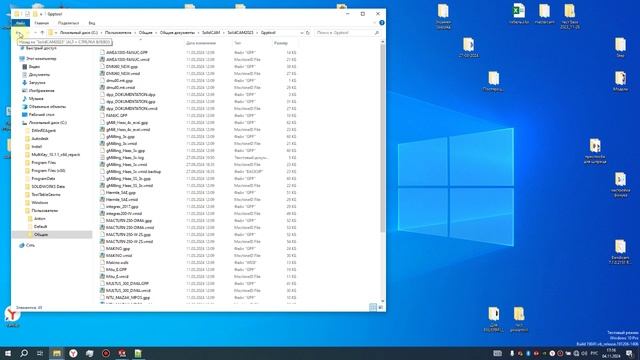
Task: Click SolidCAM in address breadcrumb
Action: pyautogui.click(x=211, y=33)
